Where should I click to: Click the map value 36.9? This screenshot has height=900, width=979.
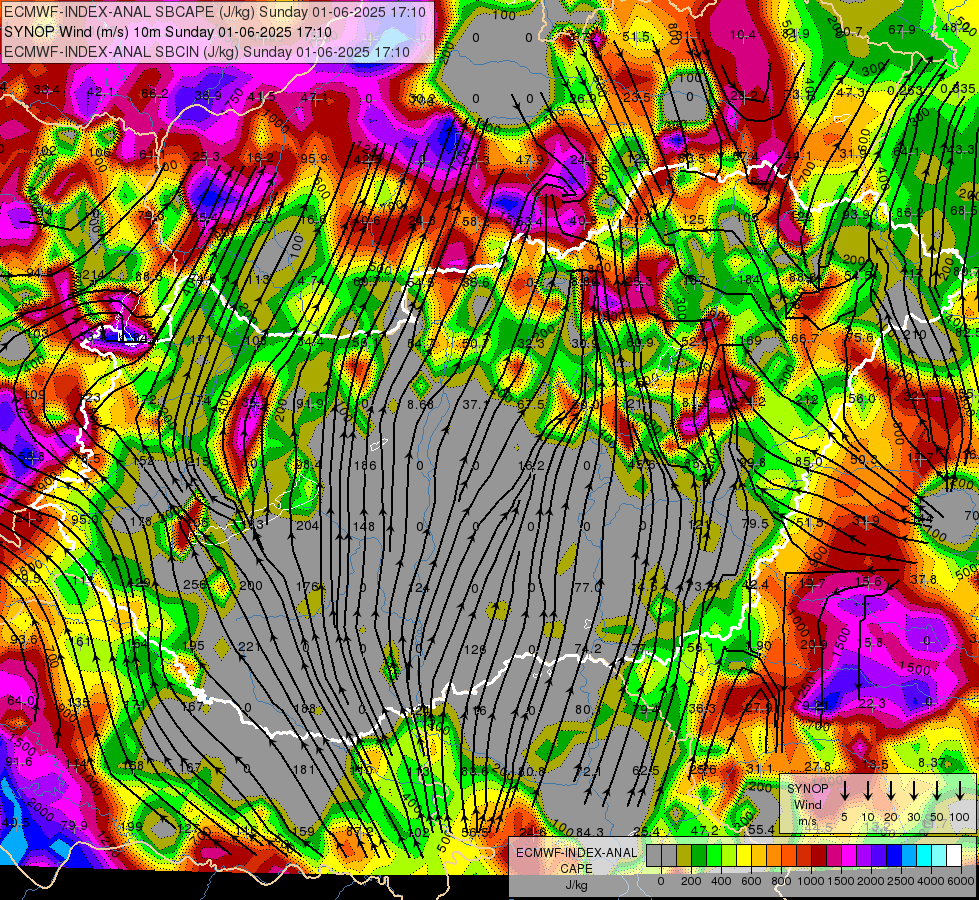[208, 95]
